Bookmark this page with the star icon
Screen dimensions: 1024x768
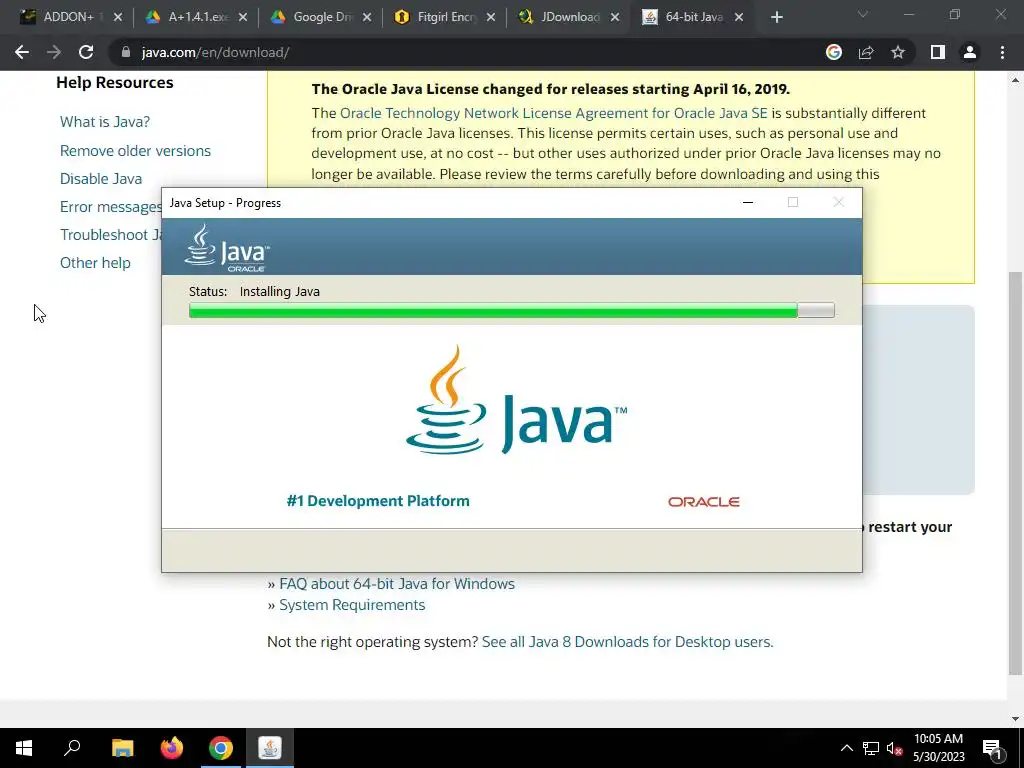(x=898, y=52)
